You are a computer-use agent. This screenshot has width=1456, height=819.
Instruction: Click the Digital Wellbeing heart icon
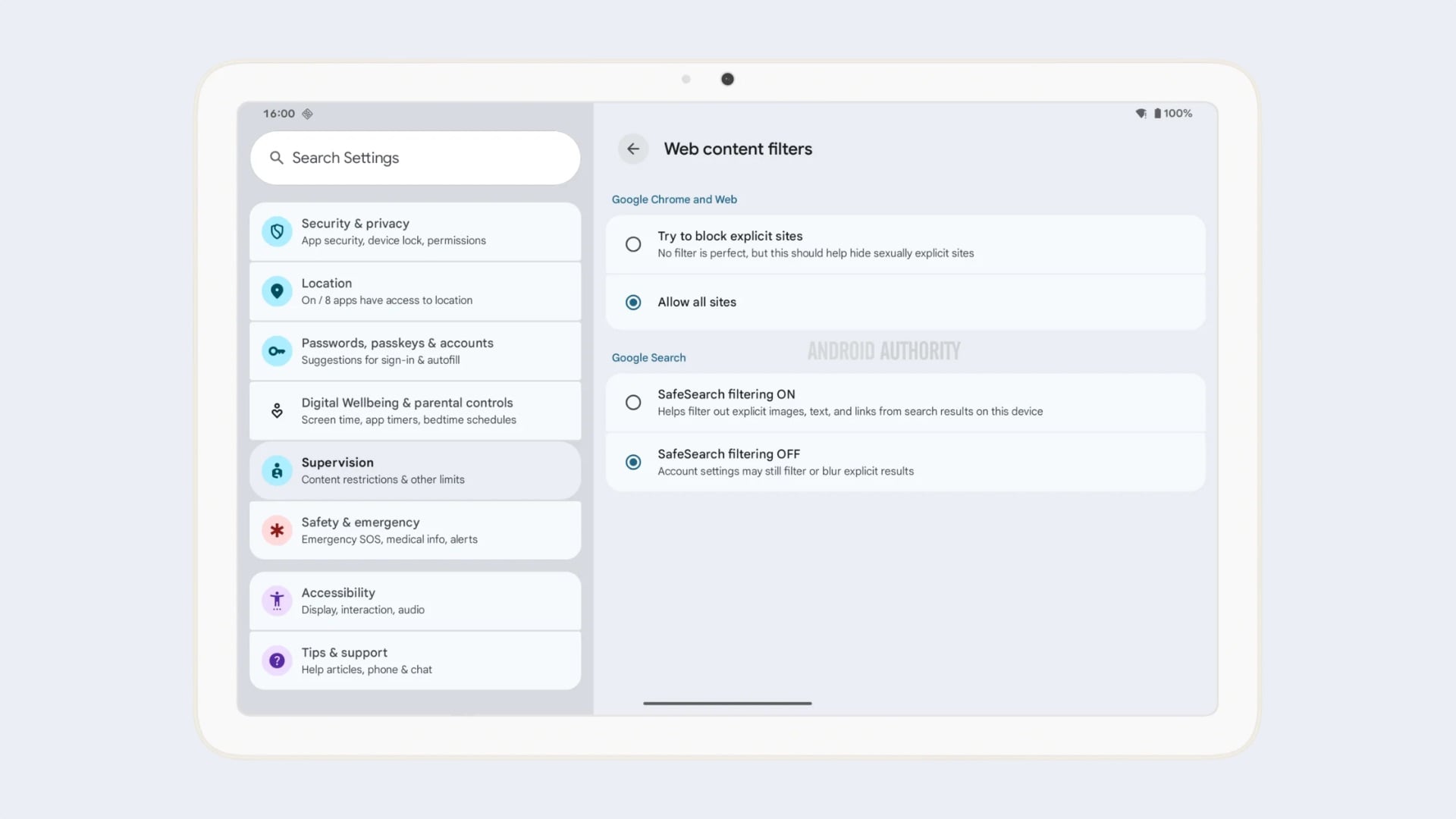[277, 411]
